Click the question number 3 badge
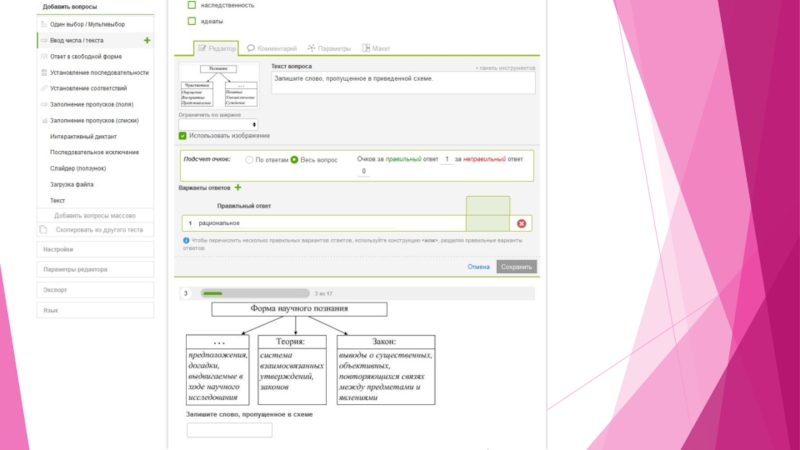This screenshot has height=450, width=800. coord(186,293)
